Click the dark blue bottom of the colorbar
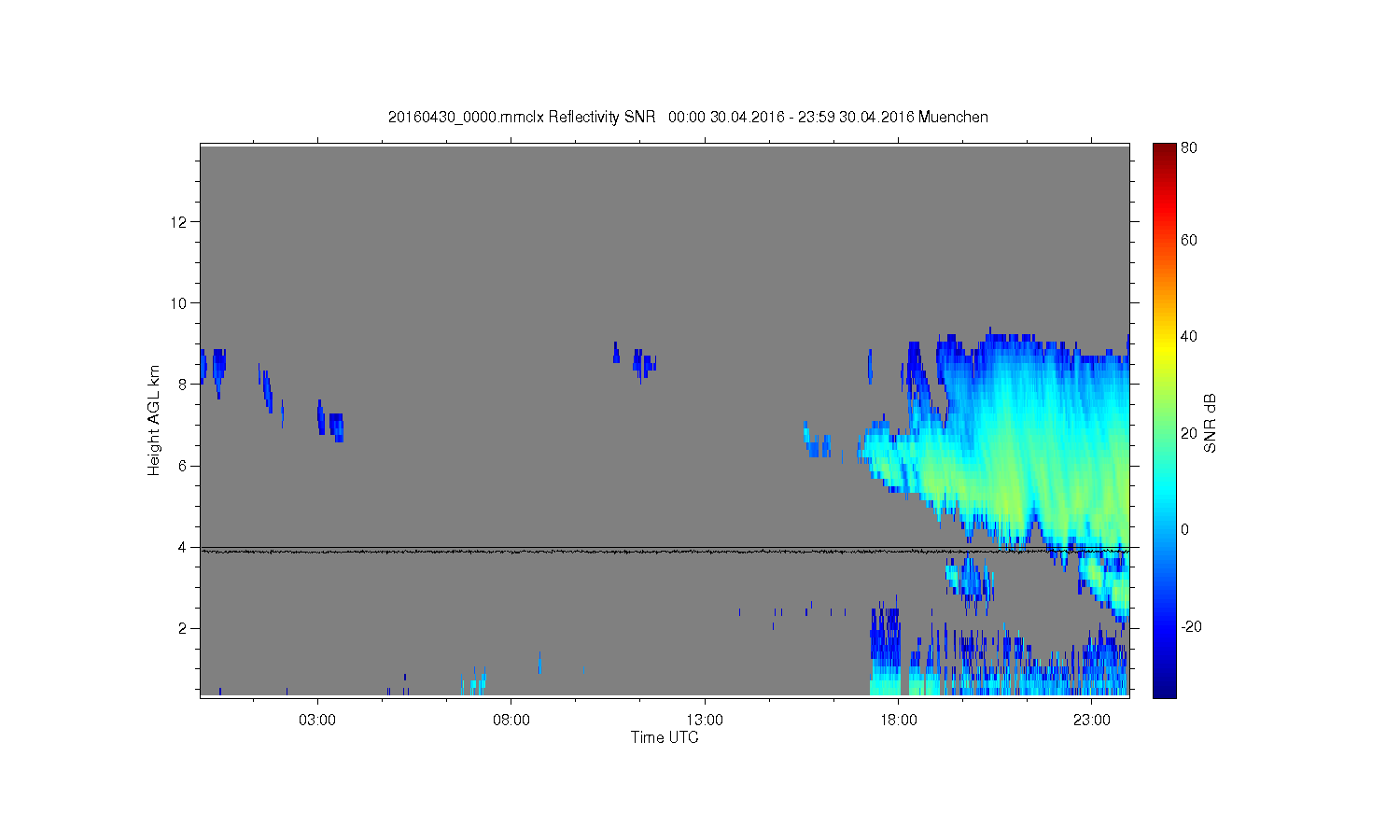 (1164, 689)
